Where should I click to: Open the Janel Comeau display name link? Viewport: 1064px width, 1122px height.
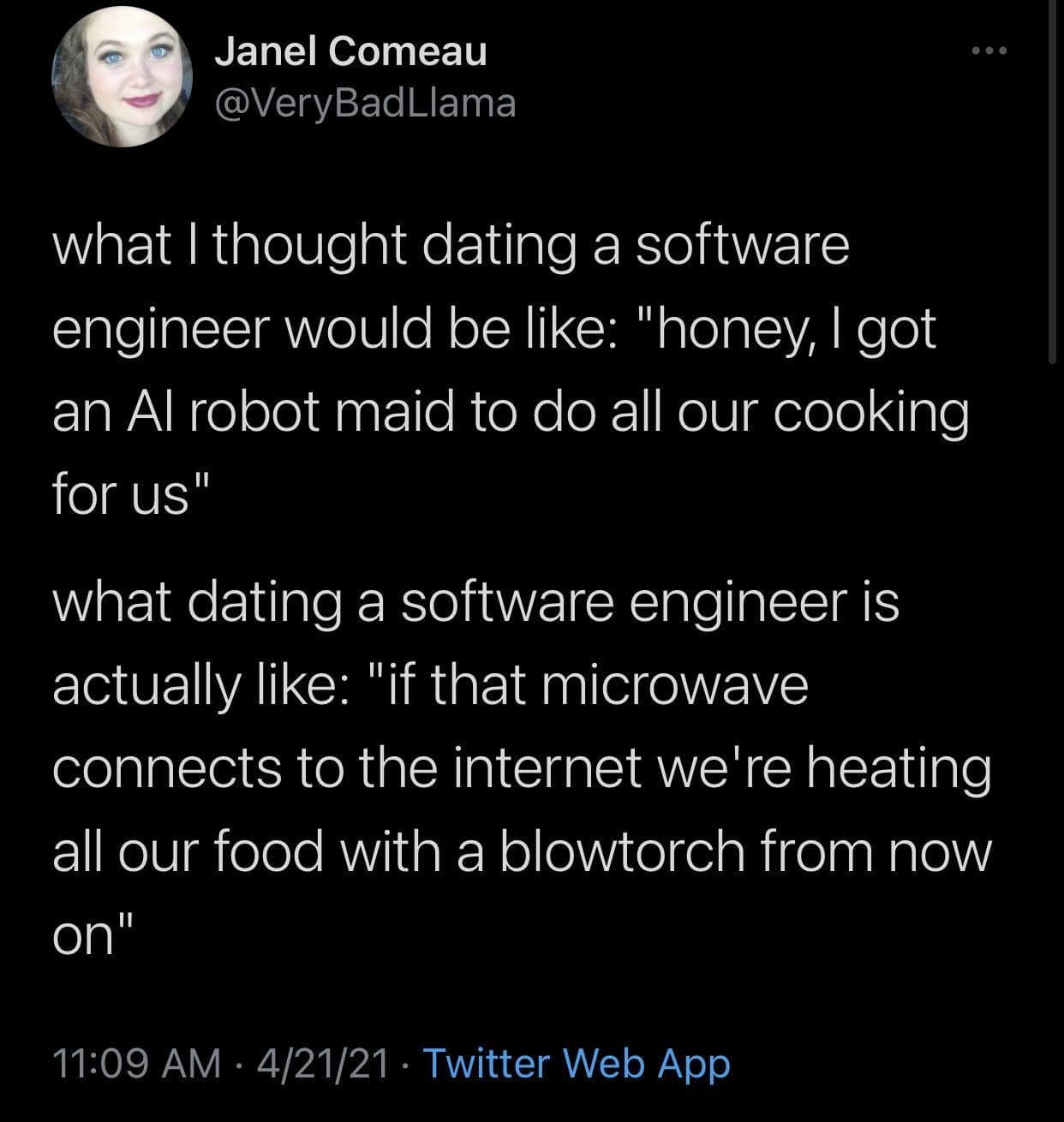[x=350, y=51]
